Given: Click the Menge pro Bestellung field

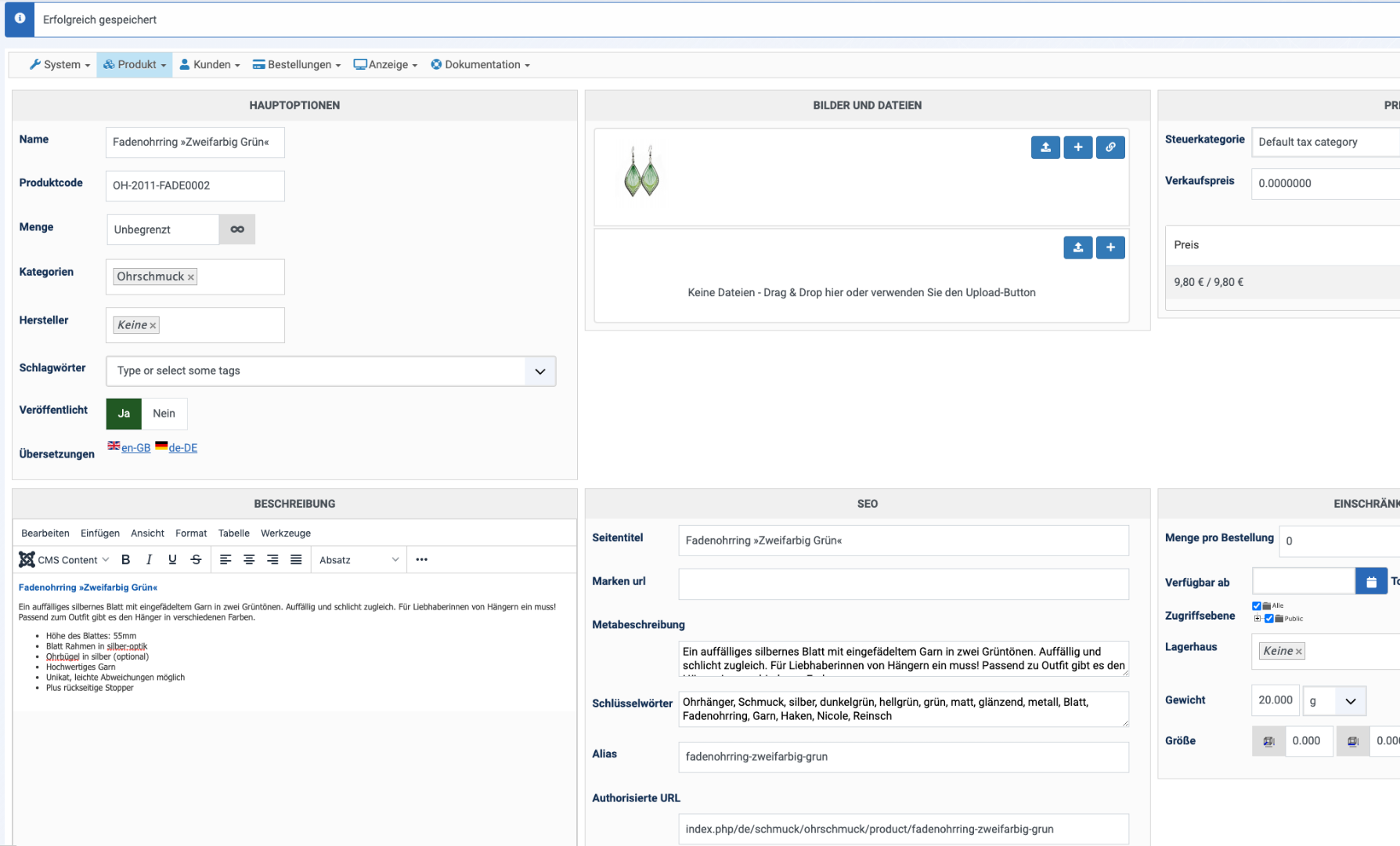Looking at the screenshot, I should click(1340, 541).
